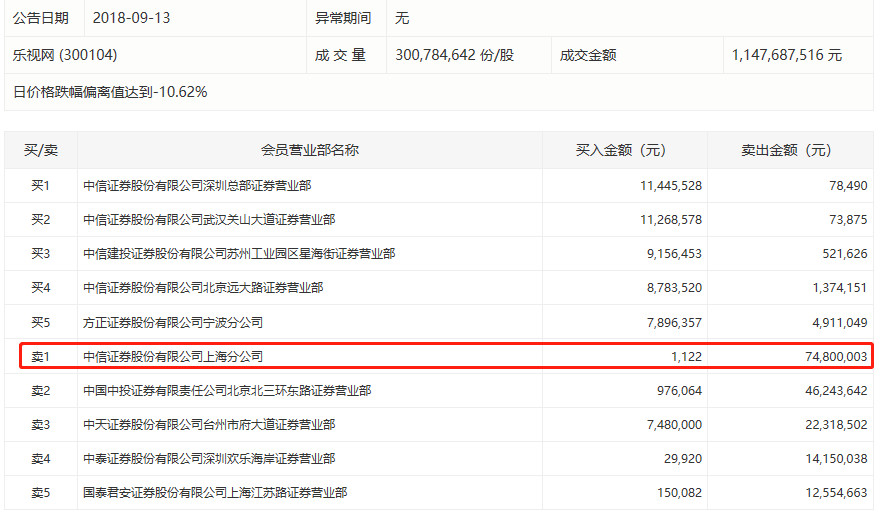Click the 公告日期 label
The image size is (895, 526).
(41, 18)
